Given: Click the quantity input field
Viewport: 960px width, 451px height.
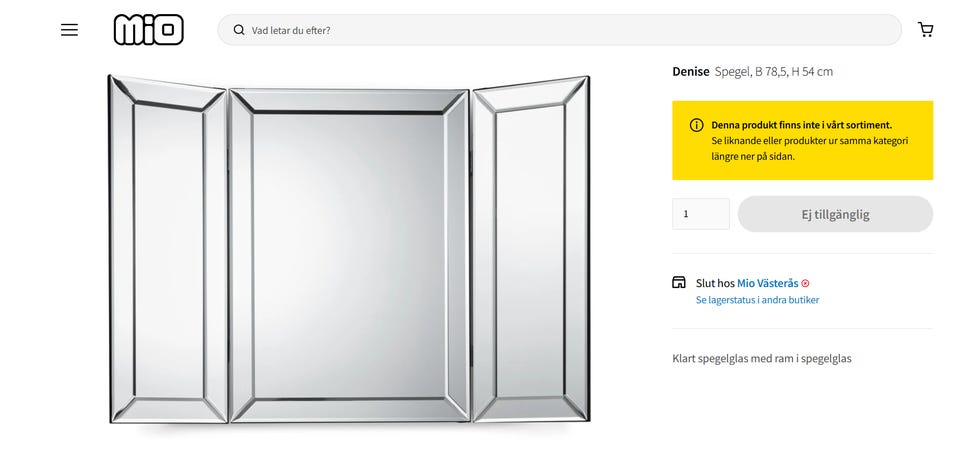Looking at the screenshot, I should click(x=700, y=214).
